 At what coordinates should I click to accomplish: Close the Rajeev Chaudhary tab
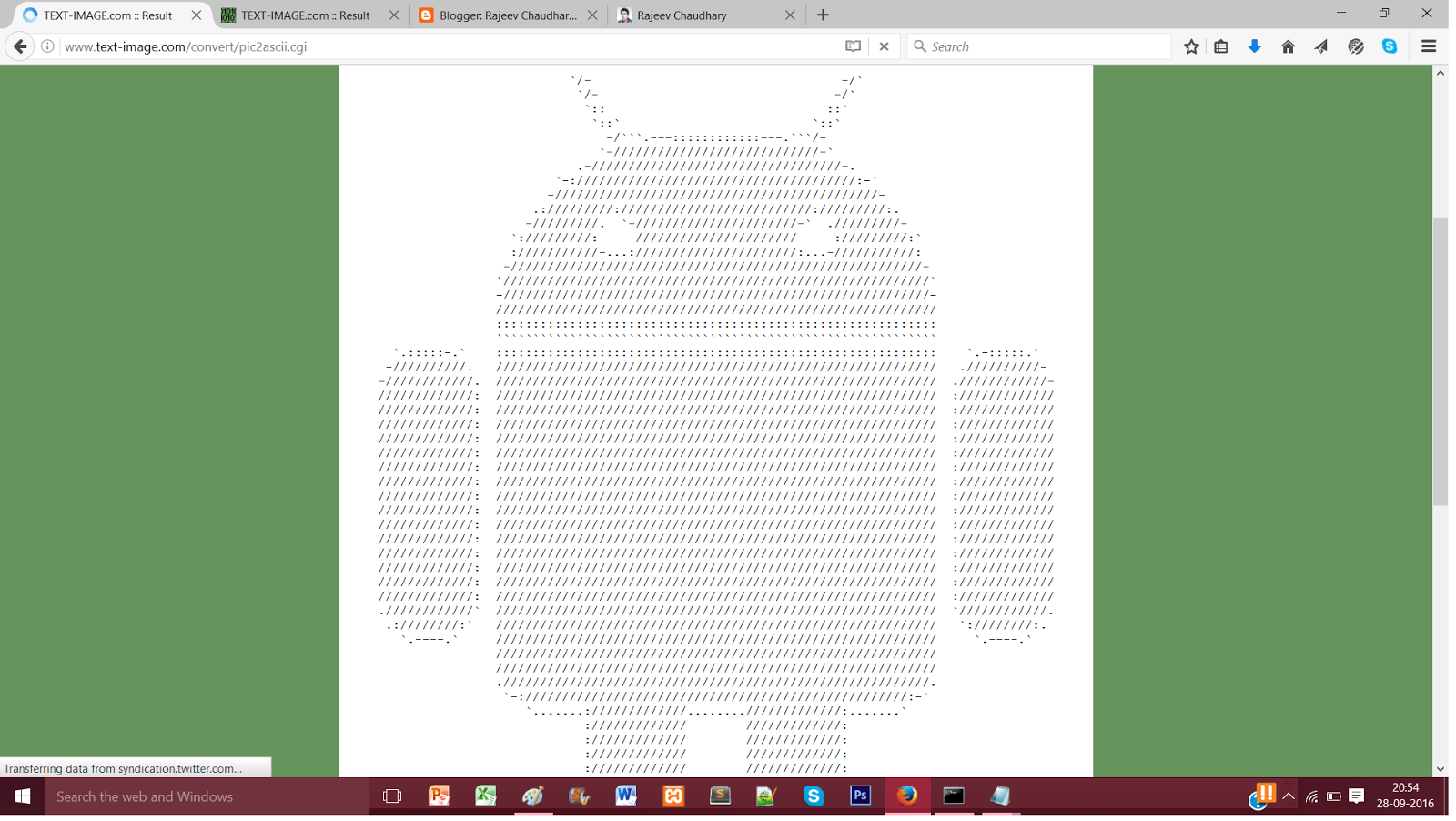[x=790, y=15]
